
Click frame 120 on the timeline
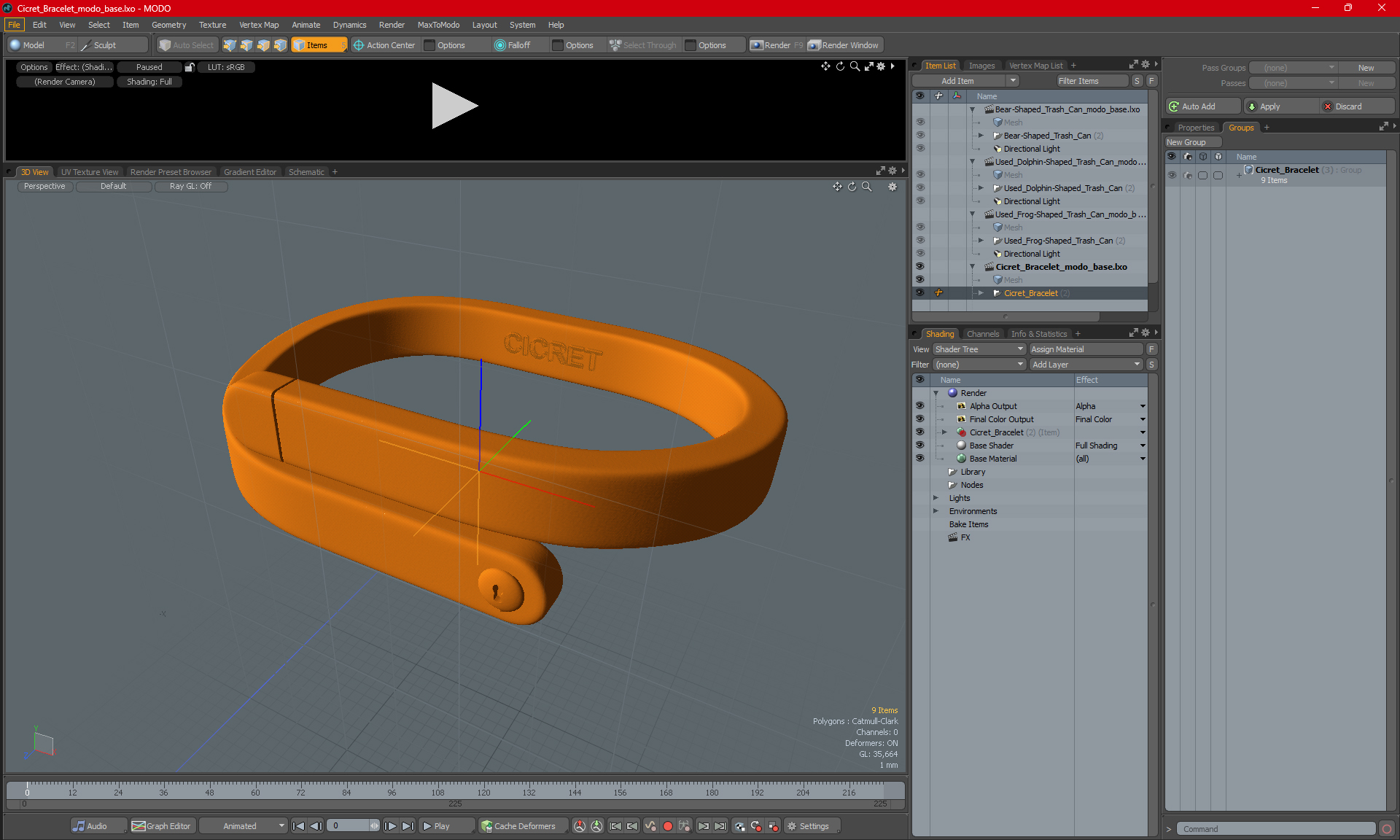pyautogui.click(x=483, y=792)
